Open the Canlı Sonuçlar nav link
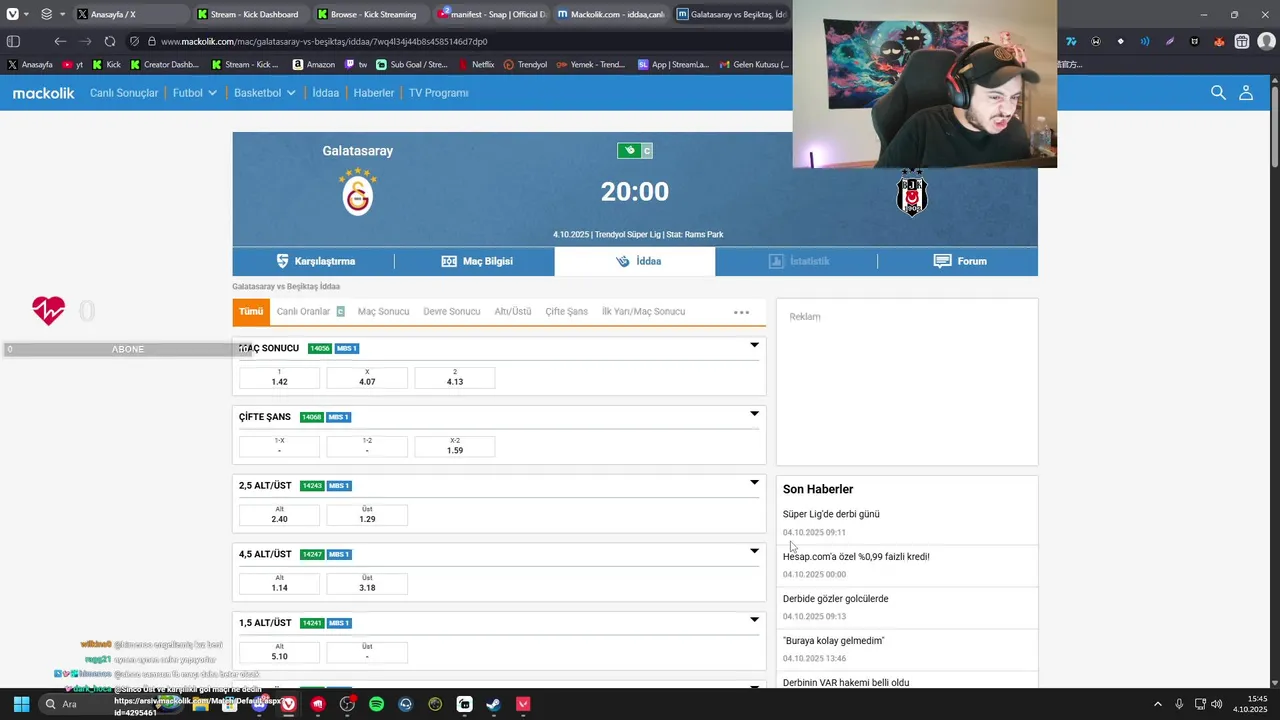Image resolution: width=1280 pixels, height=720 pixels. [124, 93]
